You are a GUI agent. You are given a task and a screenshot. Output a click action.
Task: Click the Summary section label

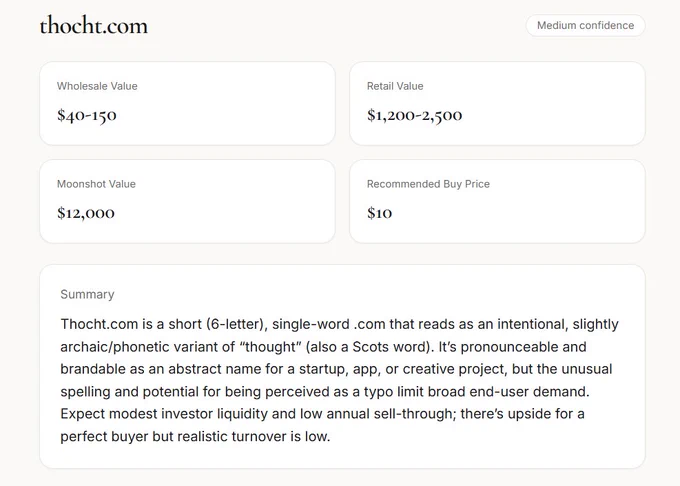tap(87, 294)
